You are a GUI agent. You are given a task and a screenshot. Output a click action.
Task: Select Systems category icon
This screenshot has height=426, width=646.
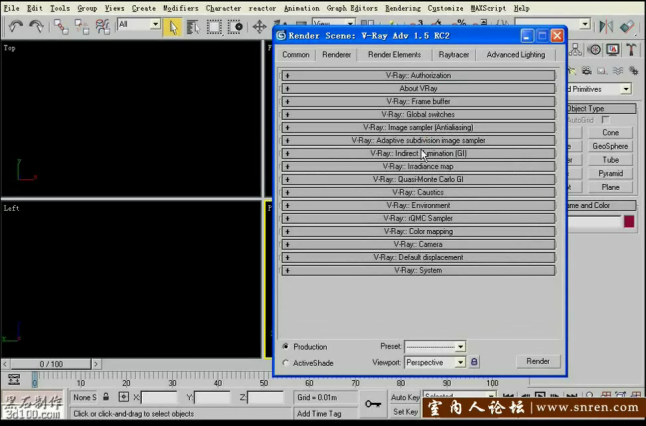[x=633, y=71]
